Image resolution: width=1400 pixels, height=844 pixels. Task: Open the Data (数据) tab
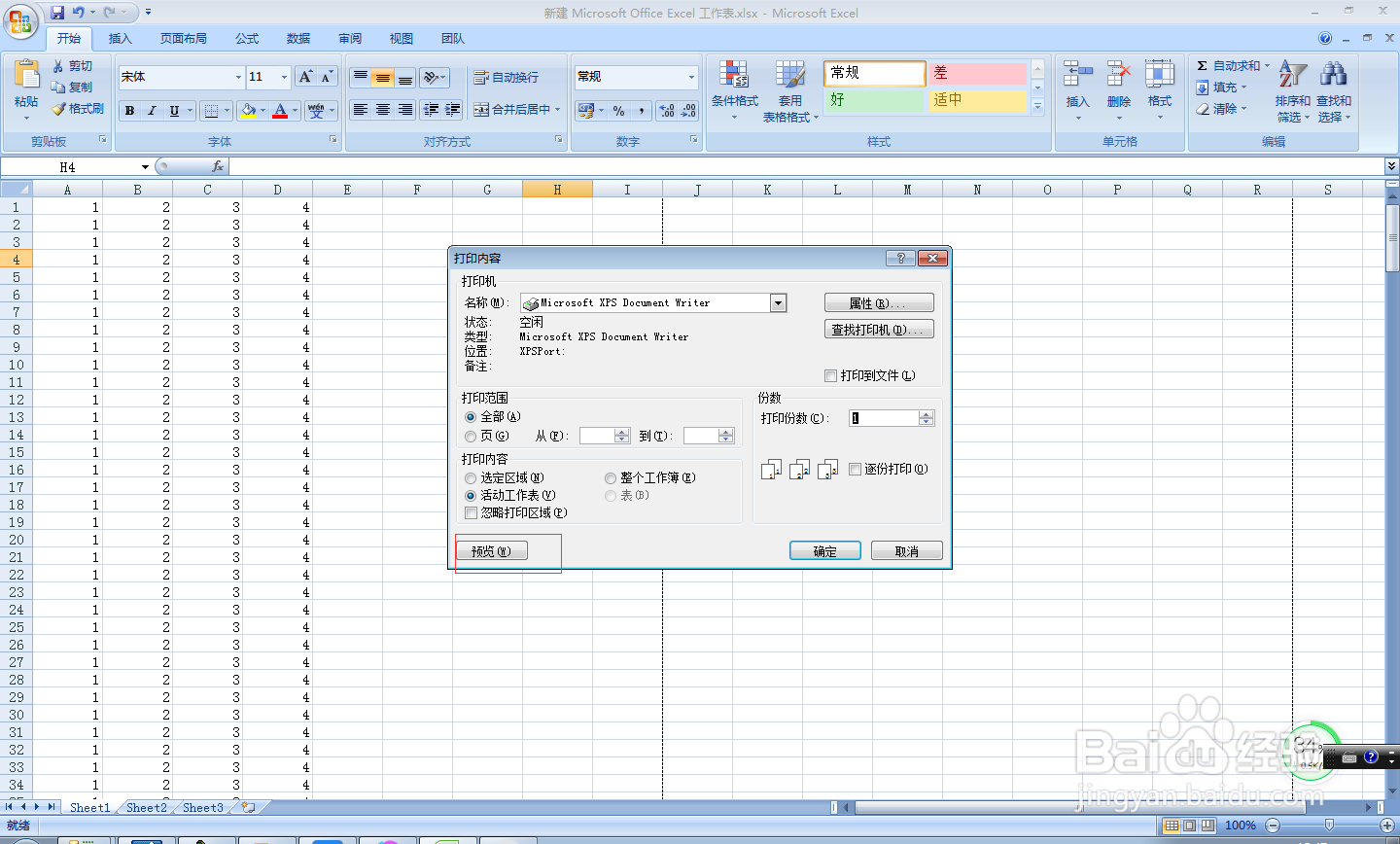click(298, 39)
